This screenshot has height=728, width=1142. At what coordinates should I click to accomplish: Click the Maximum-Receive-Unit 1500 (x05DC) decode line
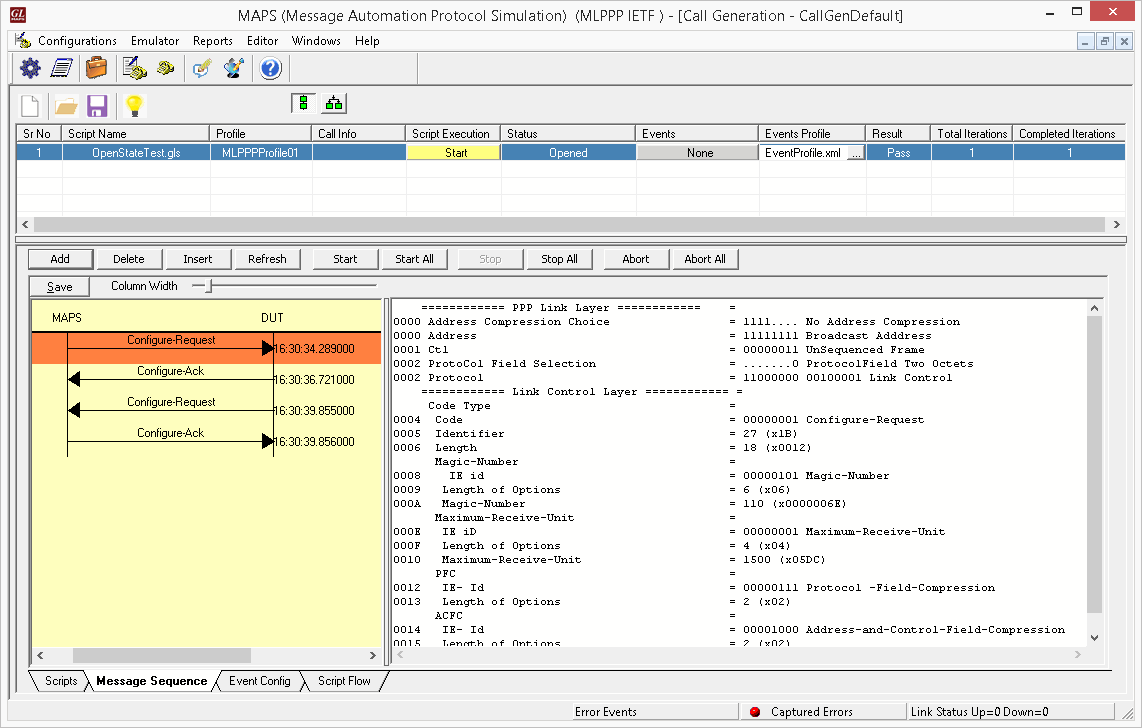(610, 560)
